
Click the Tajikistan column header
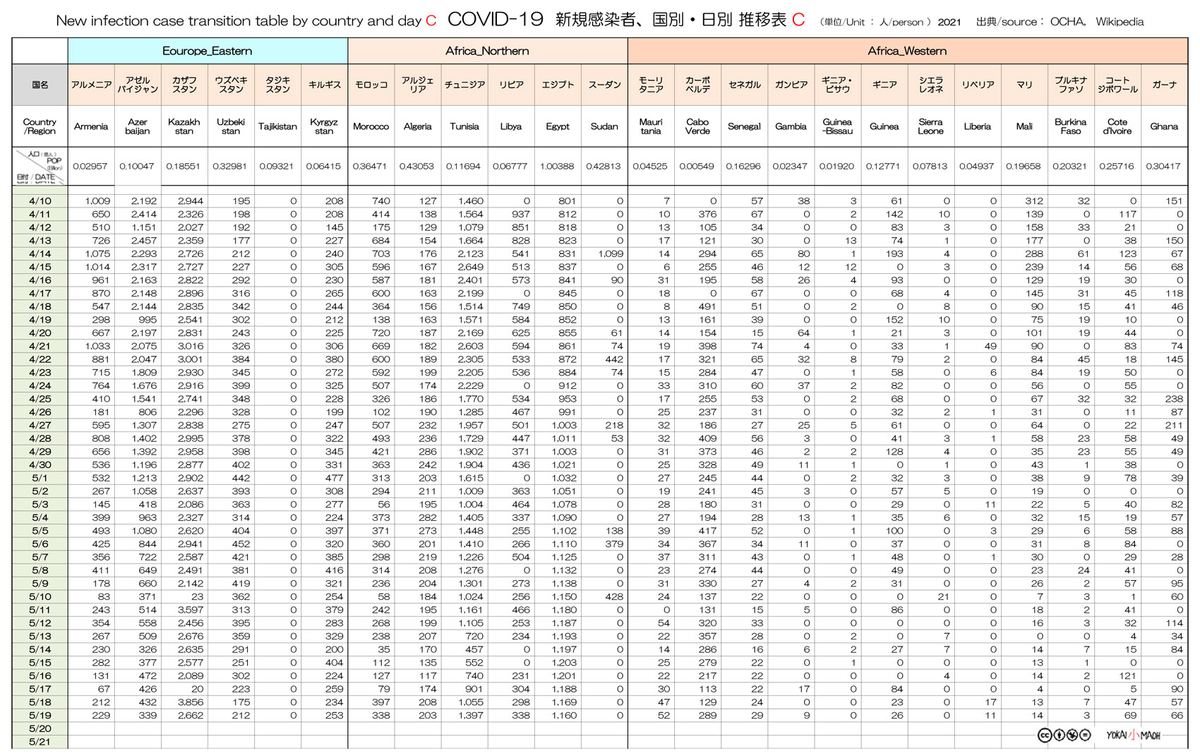[x=277, y=127]
